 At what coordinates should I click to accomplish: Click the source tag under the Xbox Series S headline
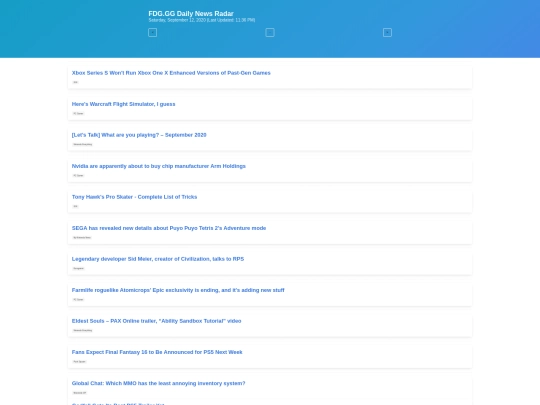coord(75,82)
